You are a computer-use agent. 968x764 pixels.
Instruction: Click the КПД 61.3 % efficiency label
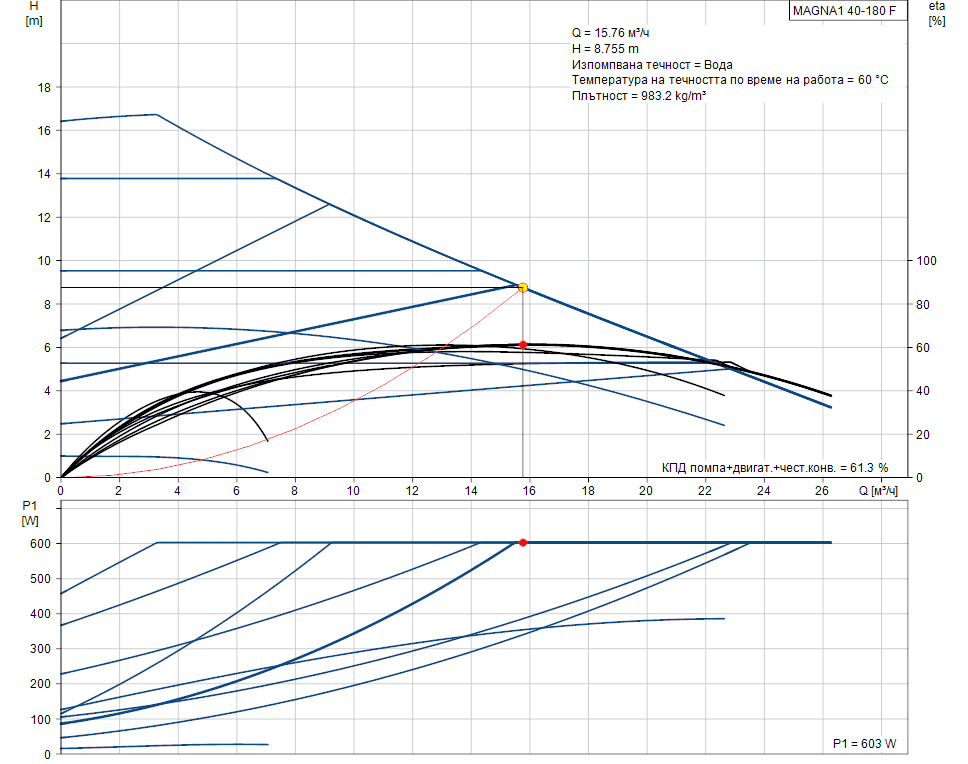774,467
